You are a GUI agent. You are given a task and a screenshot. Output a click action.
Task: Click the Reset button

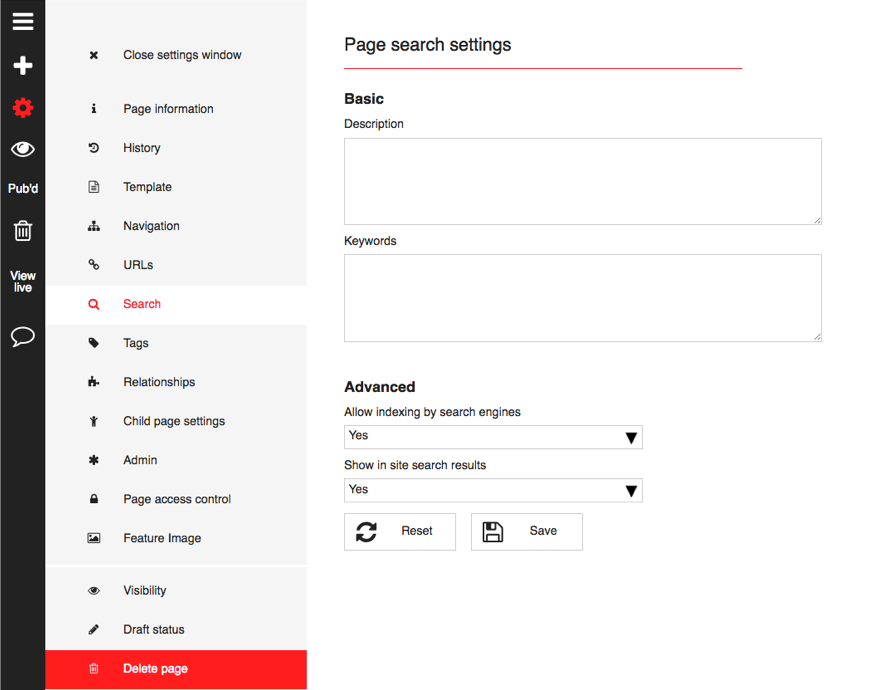[400, 532]
